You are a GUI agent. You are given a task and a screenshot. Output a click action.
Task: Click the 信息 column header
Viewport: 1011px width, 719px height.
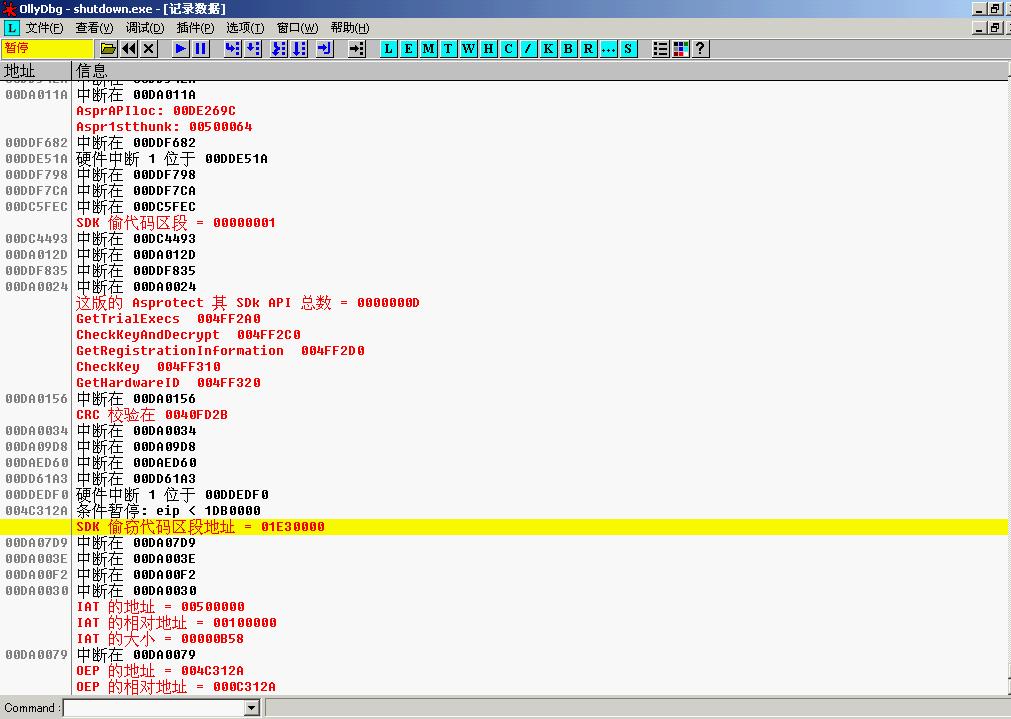[539, 71]
